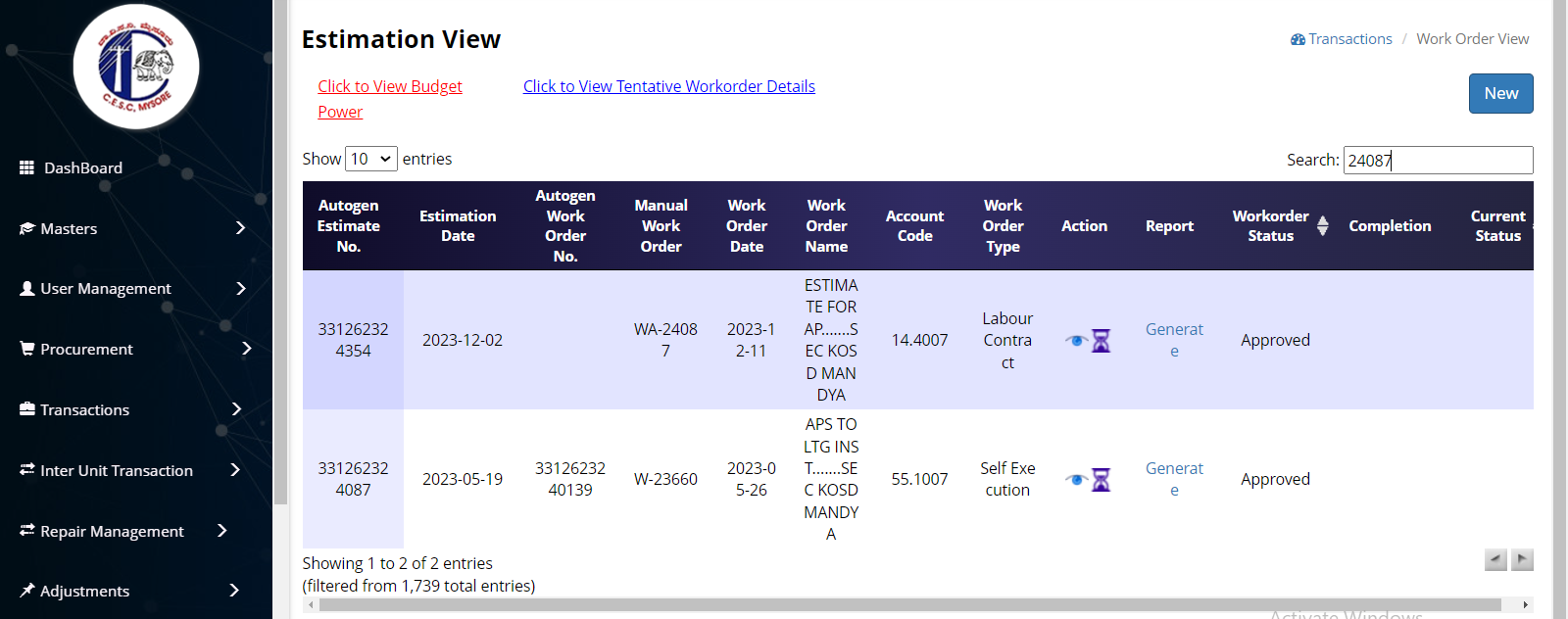Sort by Current Status column header
The image size is (1568, 619).
1497,226
